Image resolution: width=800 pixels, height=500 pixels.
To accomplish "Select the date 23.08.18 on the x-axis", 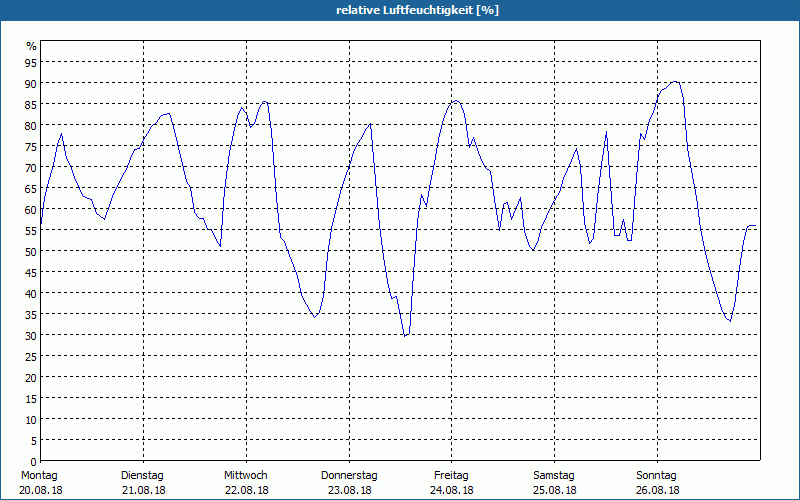I will pyautogui.click(x=349, y=490).
